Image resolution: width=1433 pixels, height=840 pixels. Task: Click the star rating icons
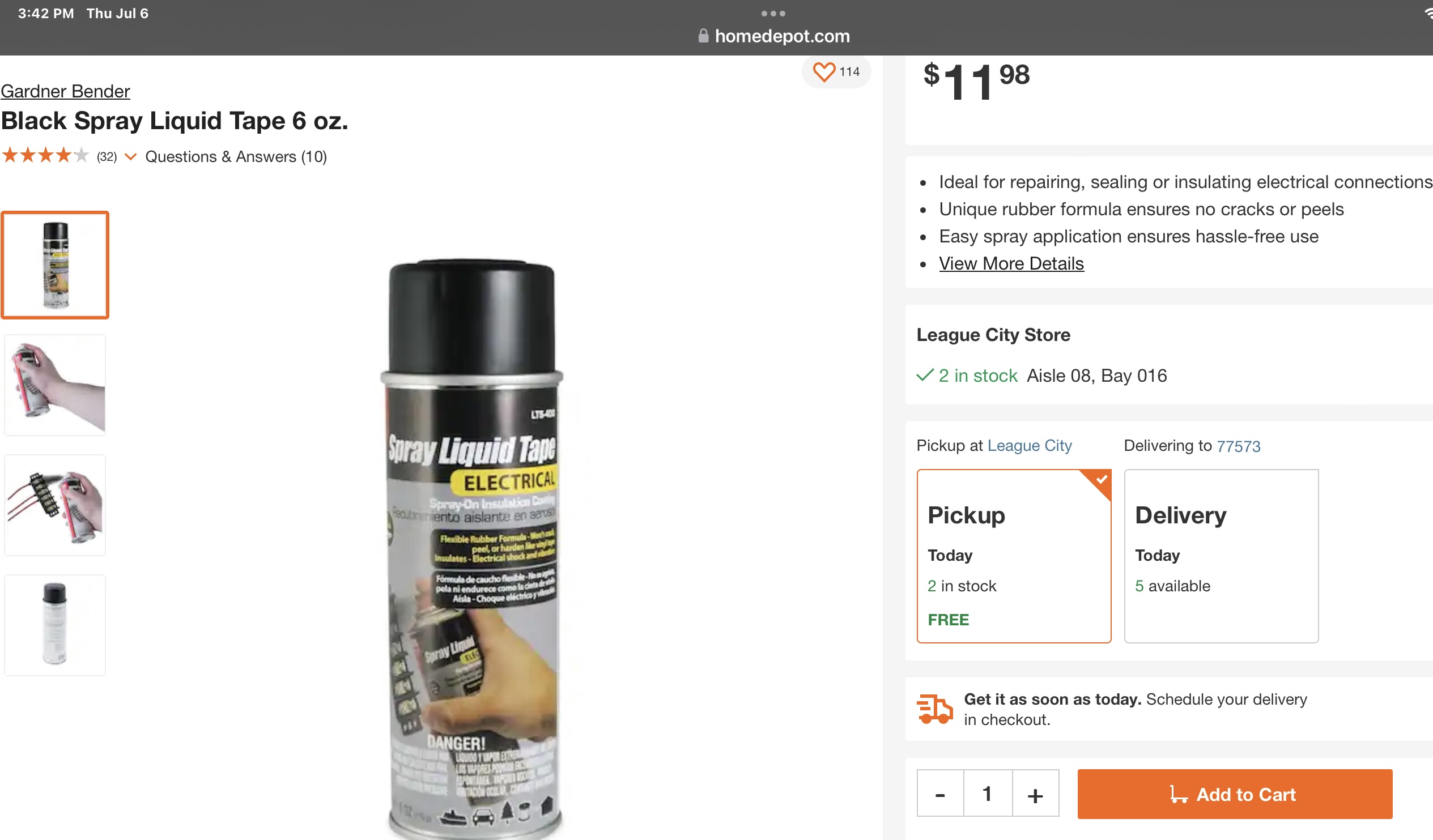tap(45, 155)
